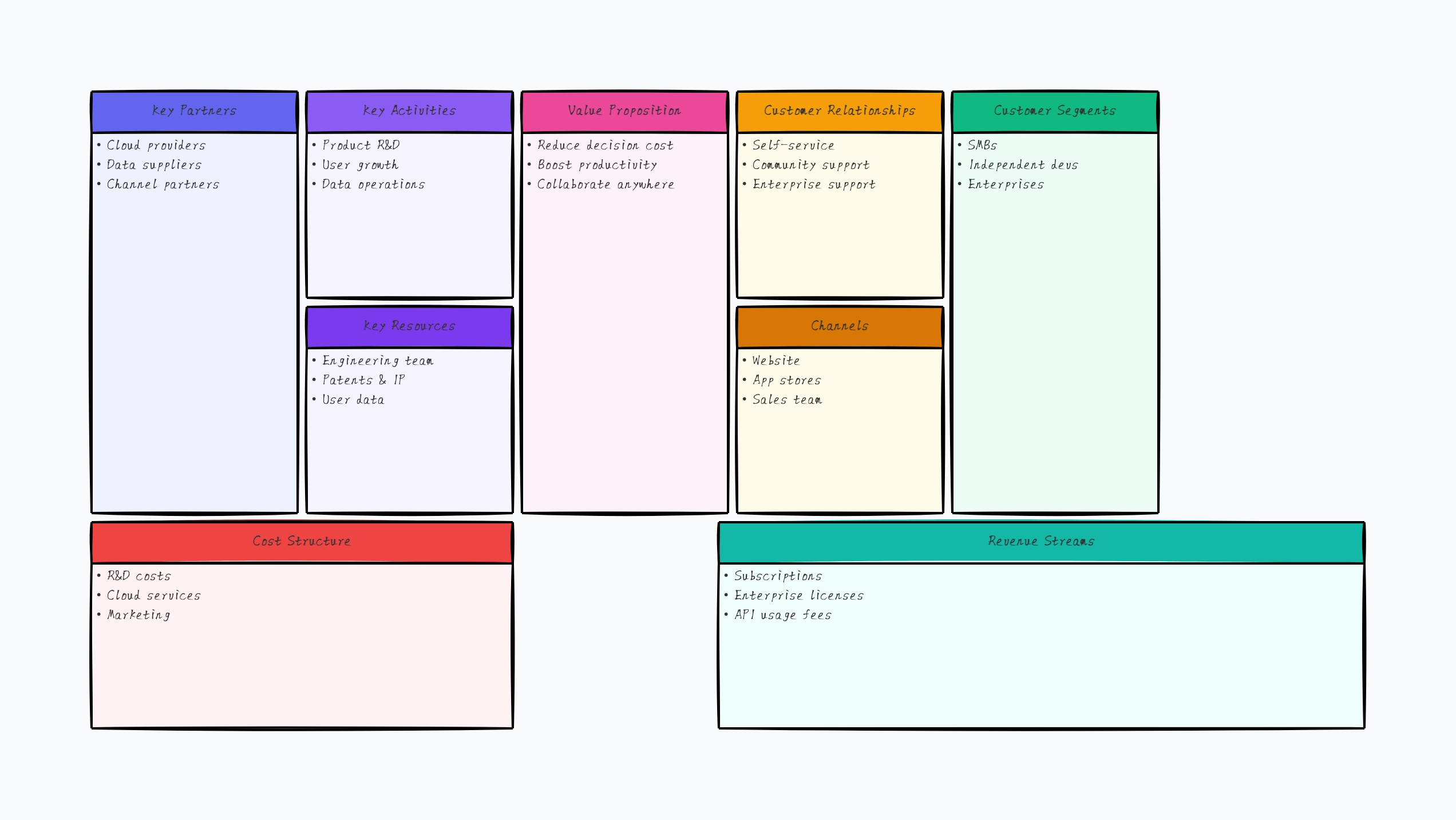Click the Key Resources section header
Image resolution: width=1456 pixels, height=820 pixels.
click(x=409, y=326)
